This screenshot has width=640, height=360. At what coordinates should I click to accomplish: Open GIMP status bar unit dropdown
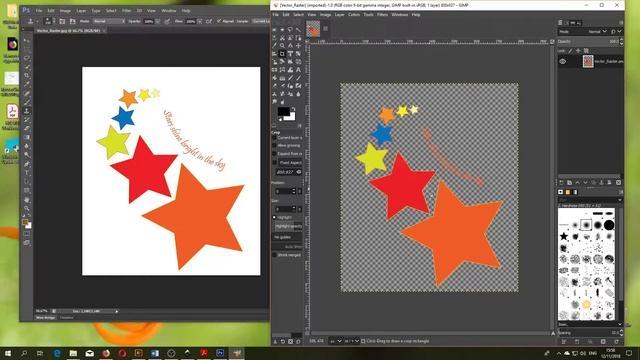[336, 341]
